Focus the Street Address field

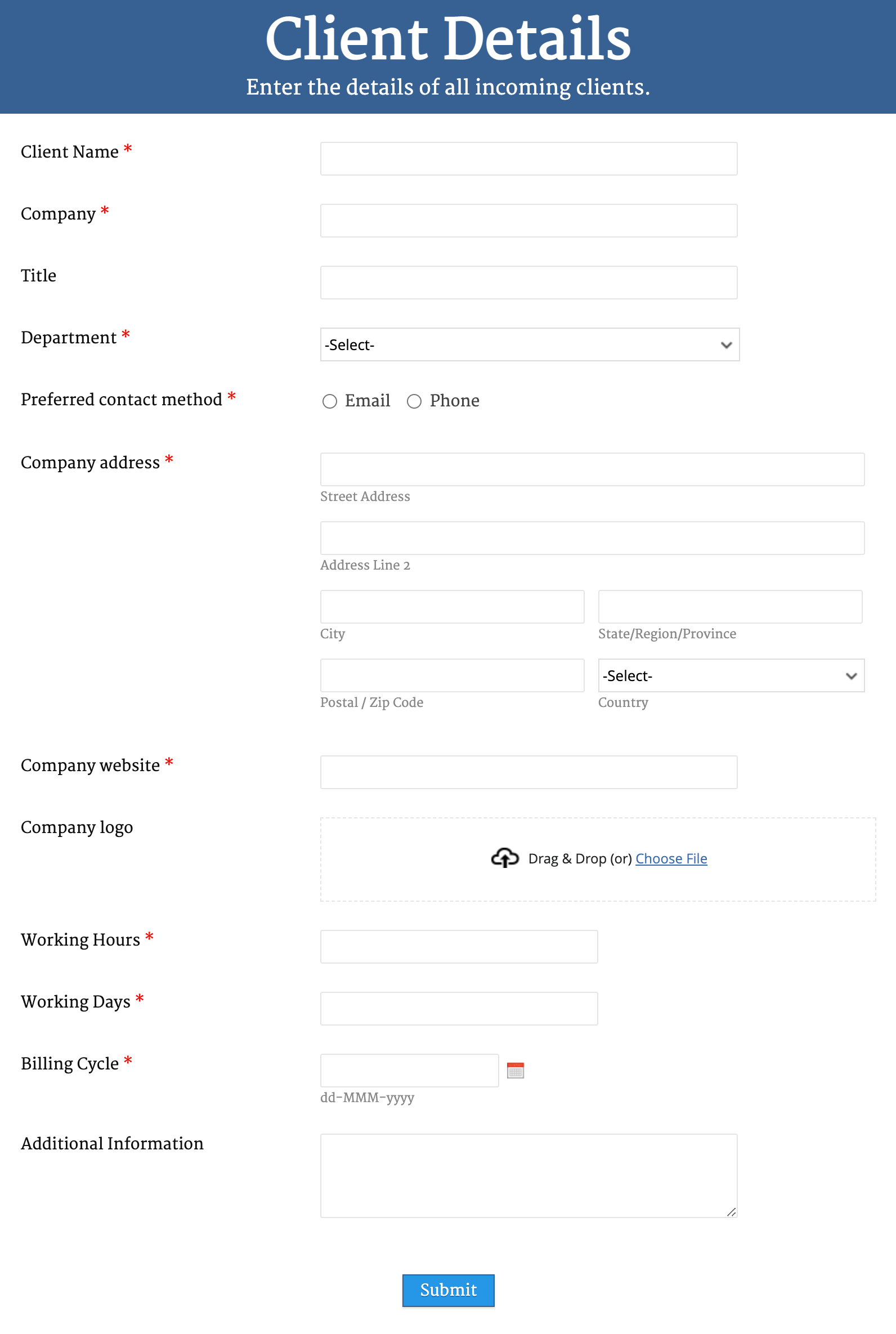(x=592, y=469)
